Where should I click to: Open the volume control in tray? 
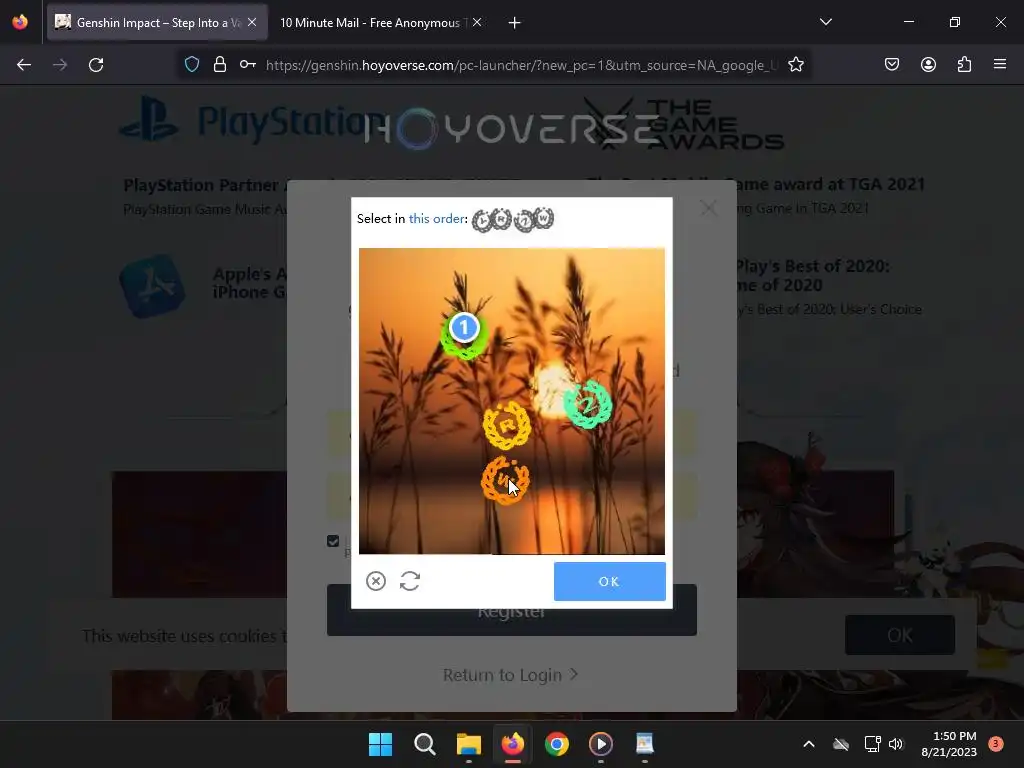tap(896, 744)
